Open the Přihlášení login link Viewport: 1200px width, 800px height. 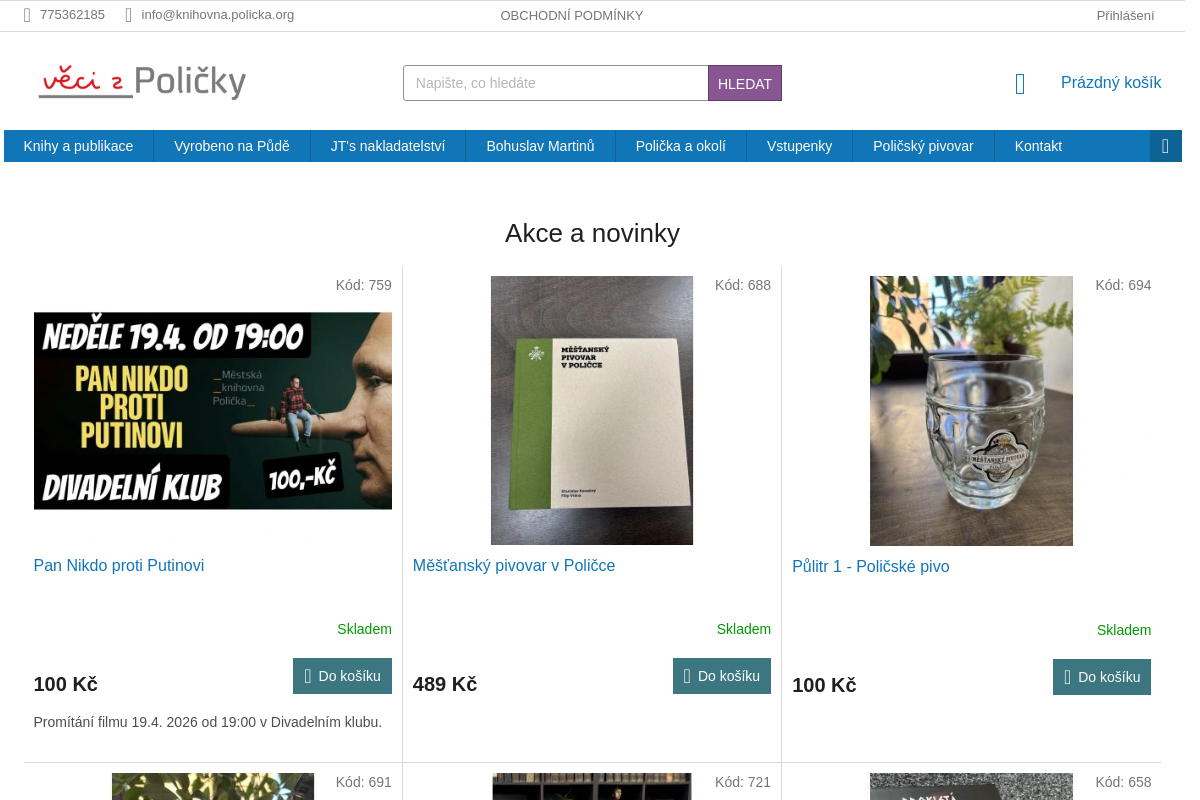(x=1125, y=15)
